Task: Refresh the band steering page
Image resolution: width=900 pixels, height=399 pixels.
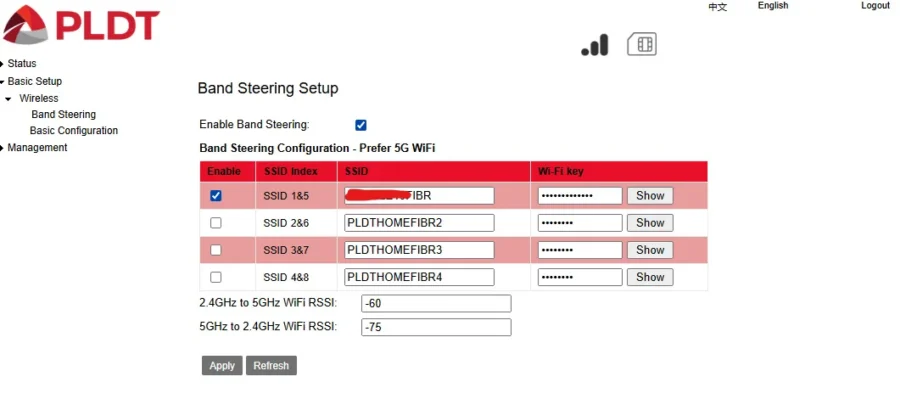Action: [x=271, y=366]
